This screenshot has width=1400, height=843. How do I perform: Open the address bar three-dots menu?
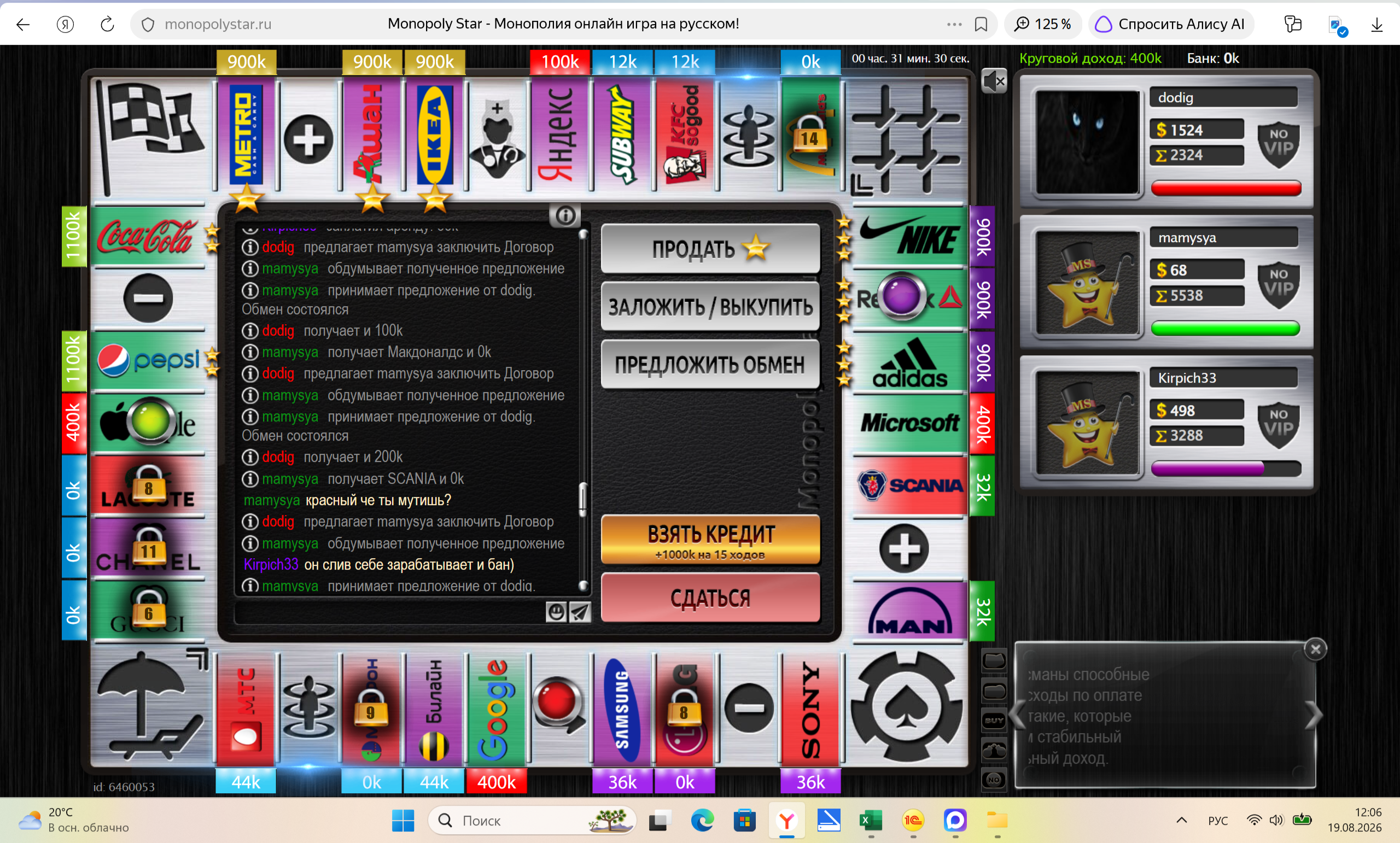[954, 24]
